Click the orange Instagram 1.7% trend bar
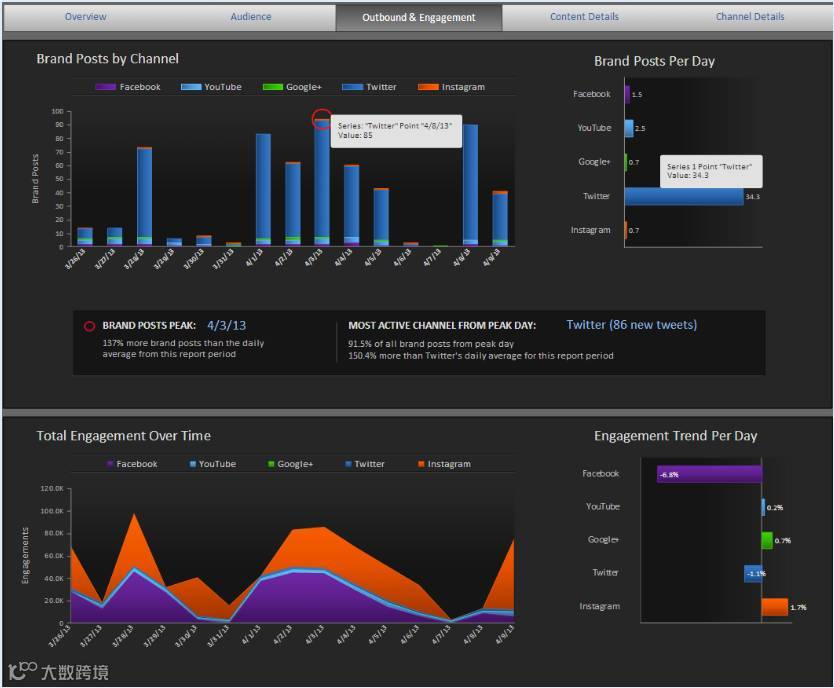Viewport: 834px width, 688px height. click(x=775, y=607)
